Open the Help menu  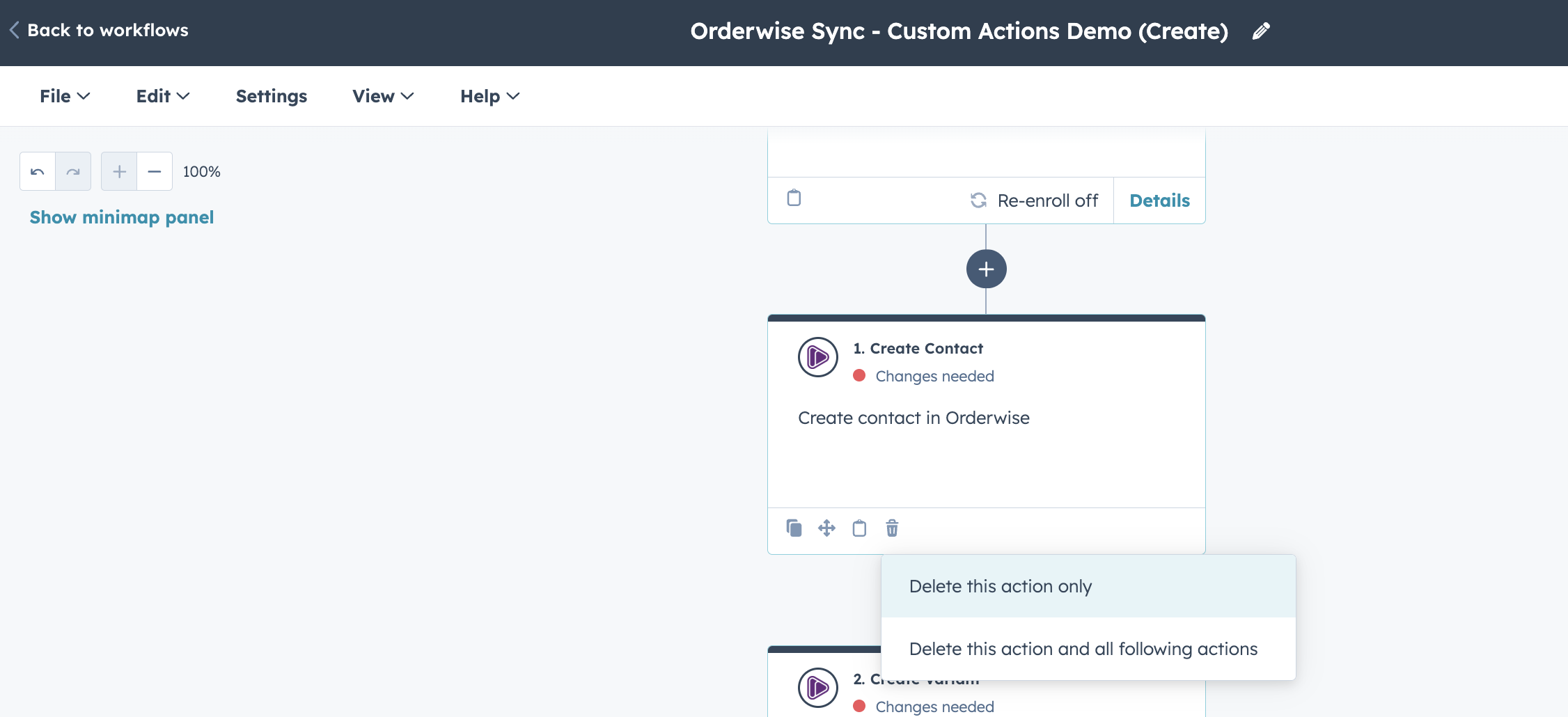coord(490,96)
